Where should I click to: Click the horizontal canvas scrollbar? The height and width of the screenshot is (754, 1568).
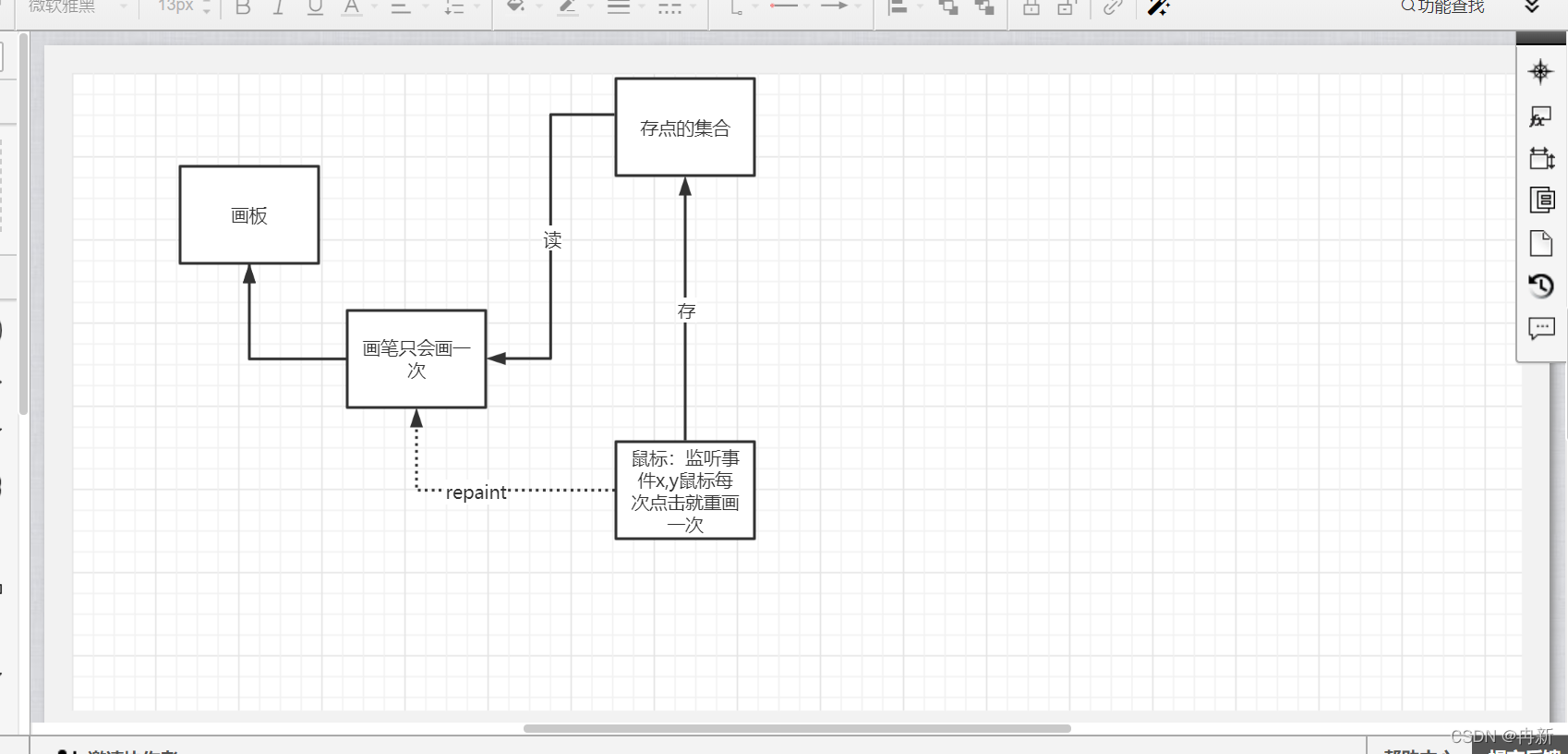tap(797, 728)
